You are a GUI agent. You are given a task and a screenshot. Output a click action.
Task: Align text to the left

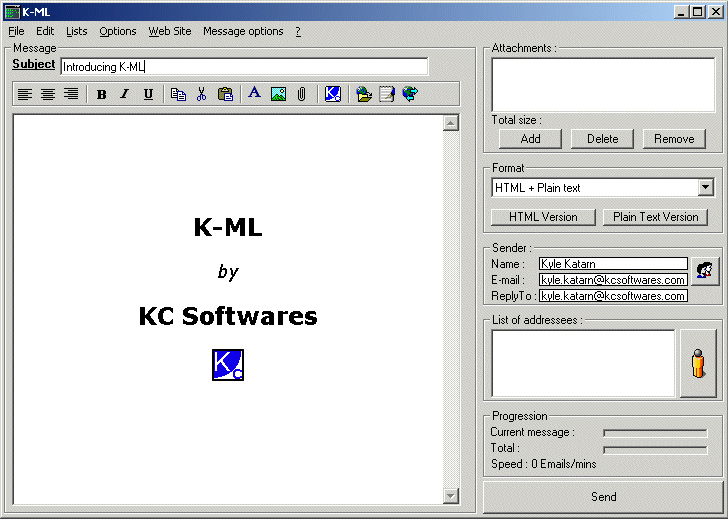pos(25,94)
